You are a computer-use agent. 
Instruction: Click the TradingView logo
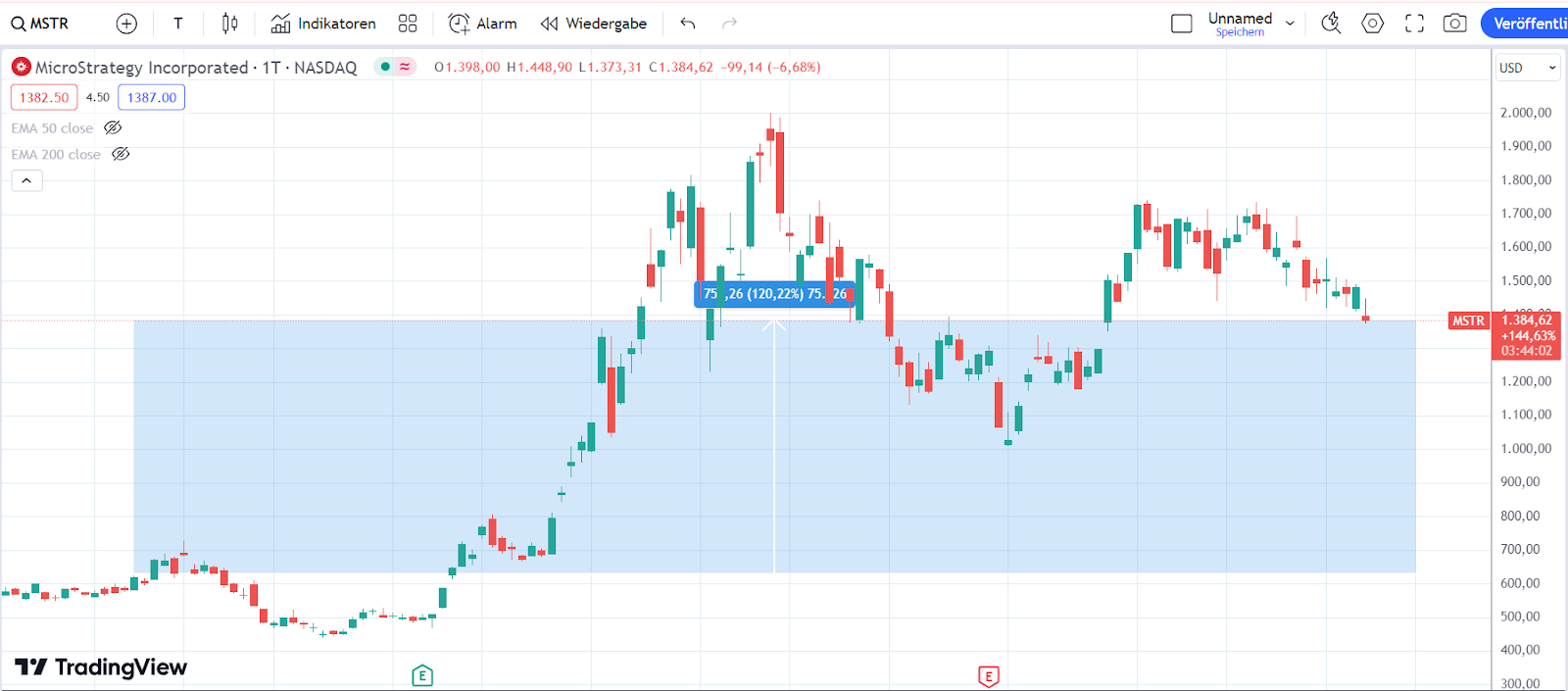click(x=101, y=667)
